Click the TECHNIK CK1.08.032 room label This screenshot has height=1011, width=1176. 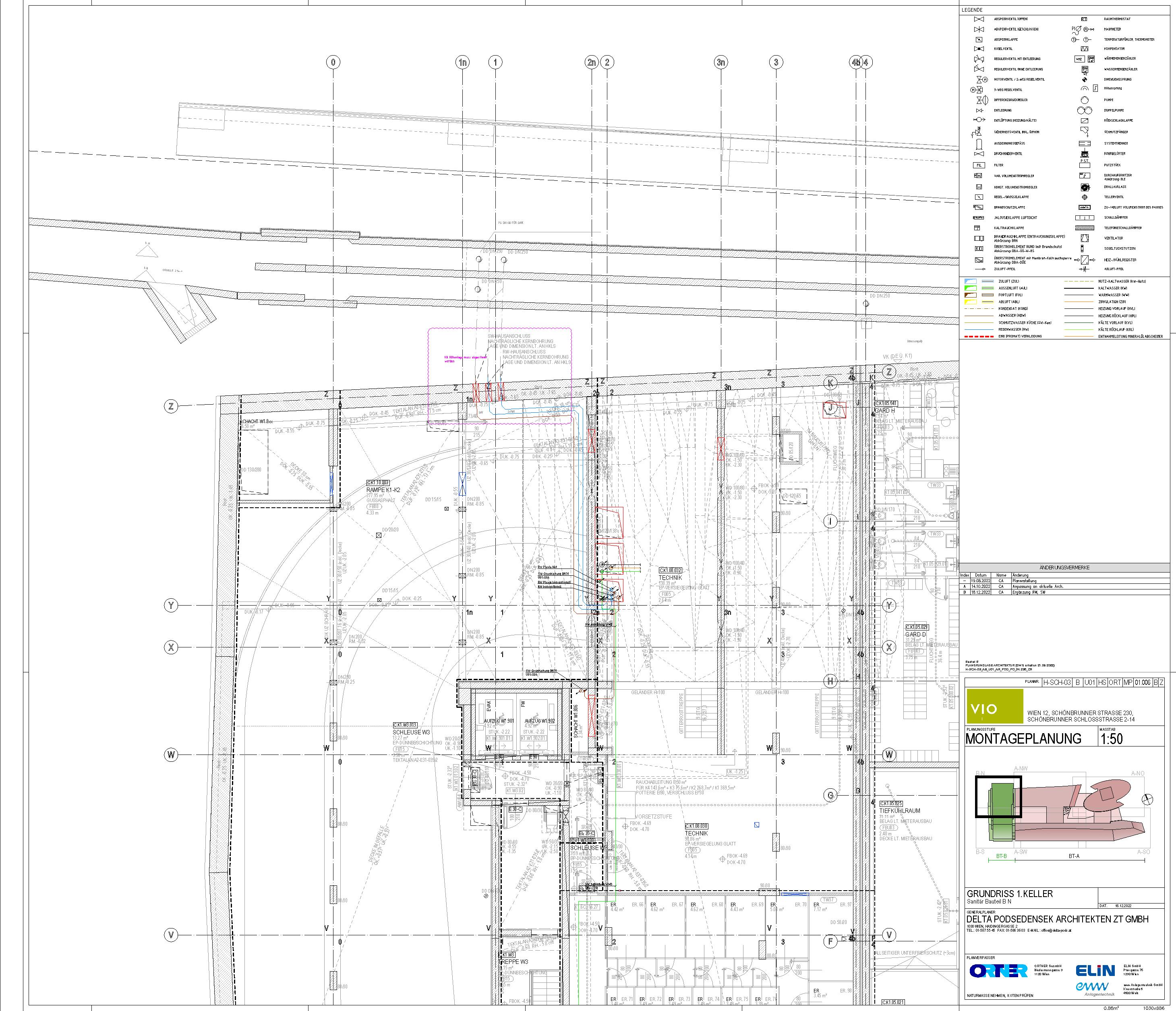point(670,577)
